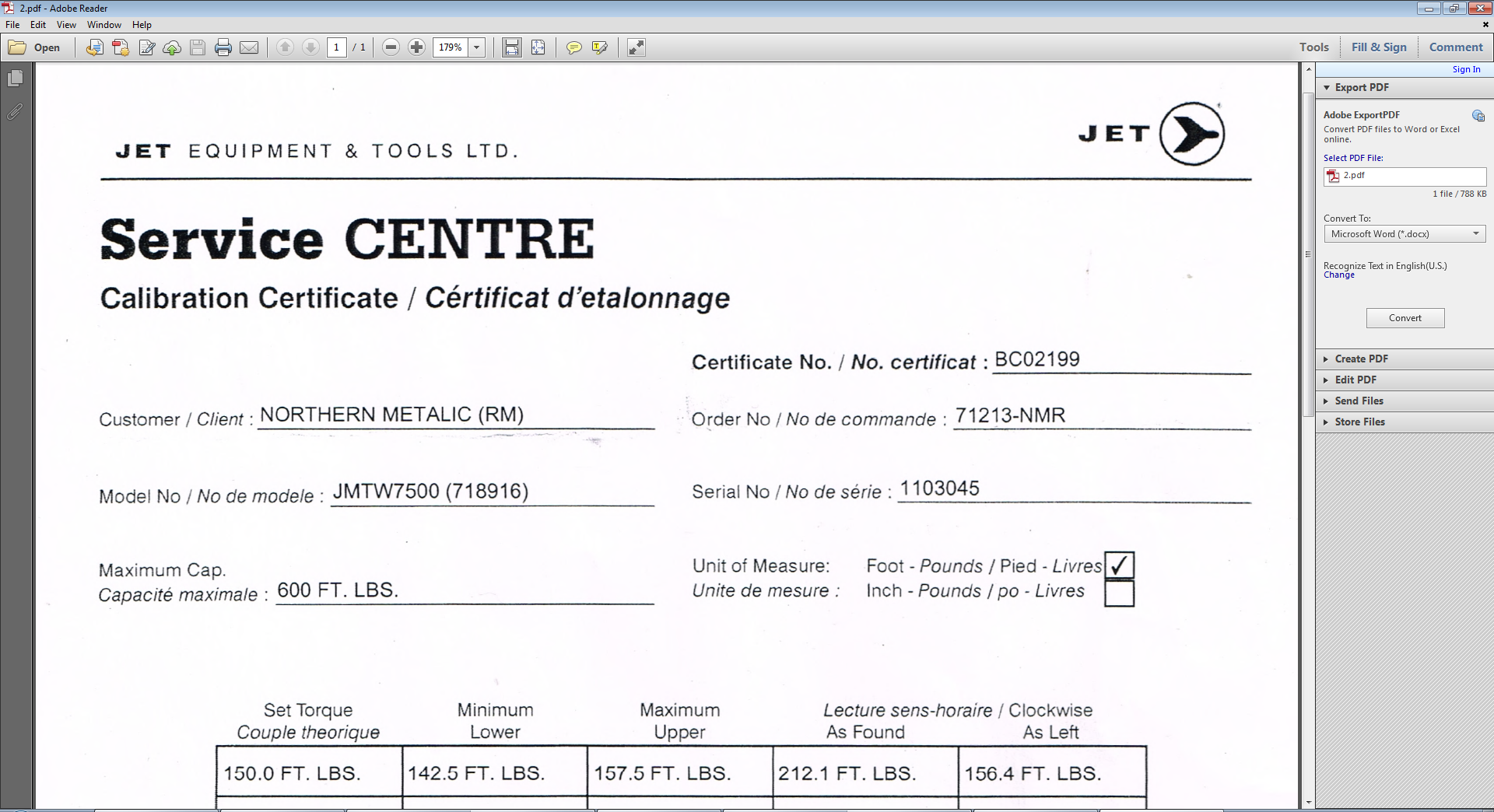This screenshot has height=812, width=1494.
Task: Click the cloud upload save-online icon
Action: click(x=172, y=47)
